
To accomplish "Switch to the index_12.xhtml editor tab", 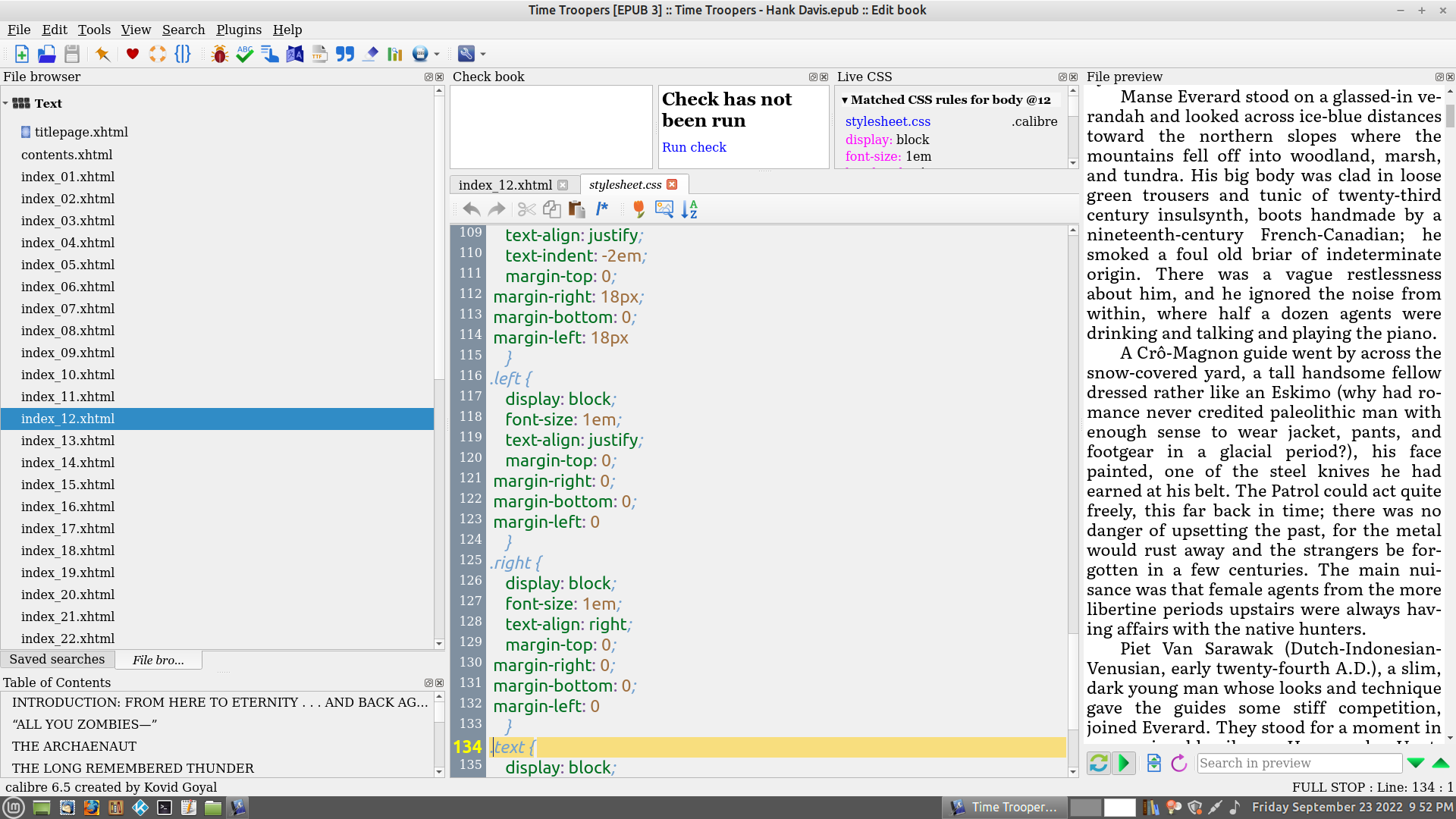I will pos(505,185).
